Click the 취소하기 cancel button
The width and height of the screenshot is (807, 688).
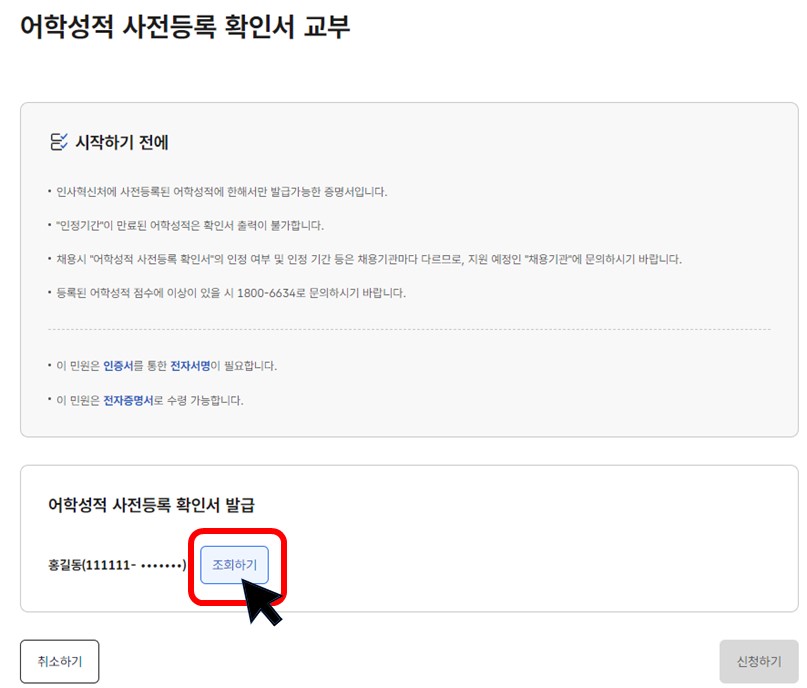click(60, 661)
